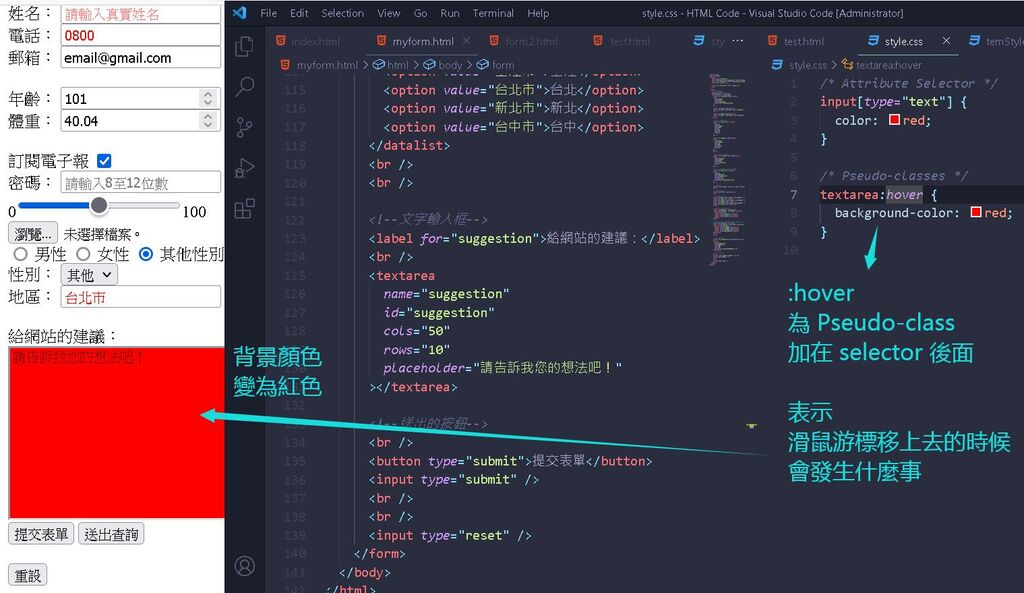1024x593 pixels.
Task: Click the 電話 field containing 0800
Action: [140, 35]
